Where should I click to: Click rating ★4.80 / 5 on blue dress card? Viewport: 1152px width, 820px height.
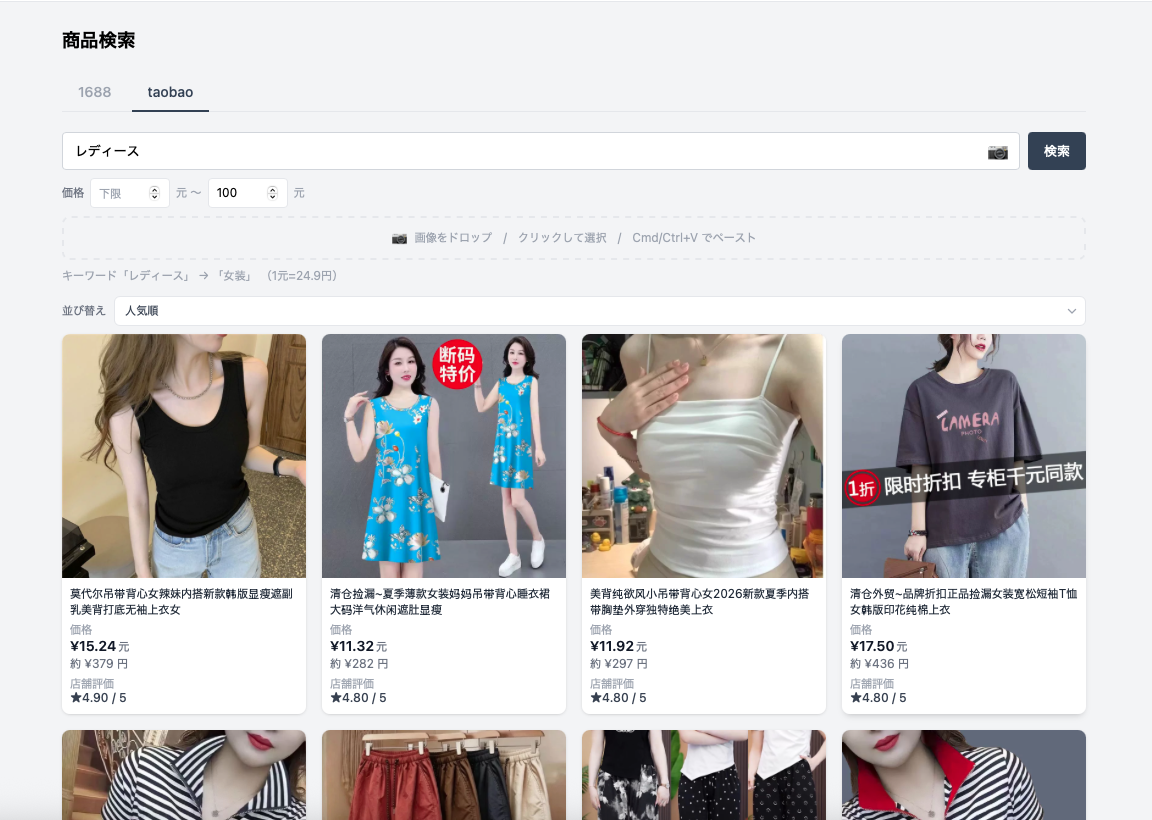(x=359, y=698)
